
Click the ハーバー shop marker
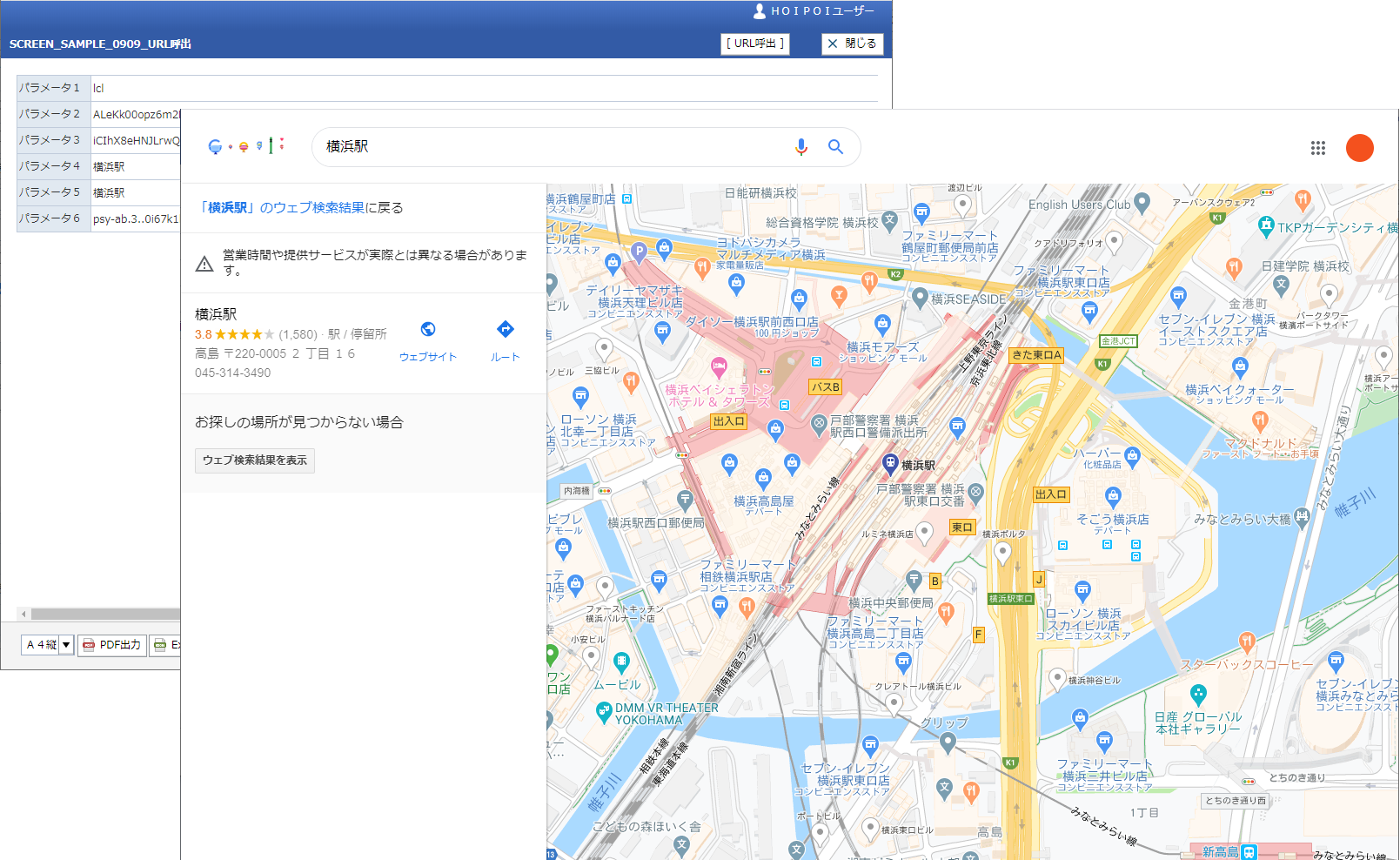click(1132, 455)
